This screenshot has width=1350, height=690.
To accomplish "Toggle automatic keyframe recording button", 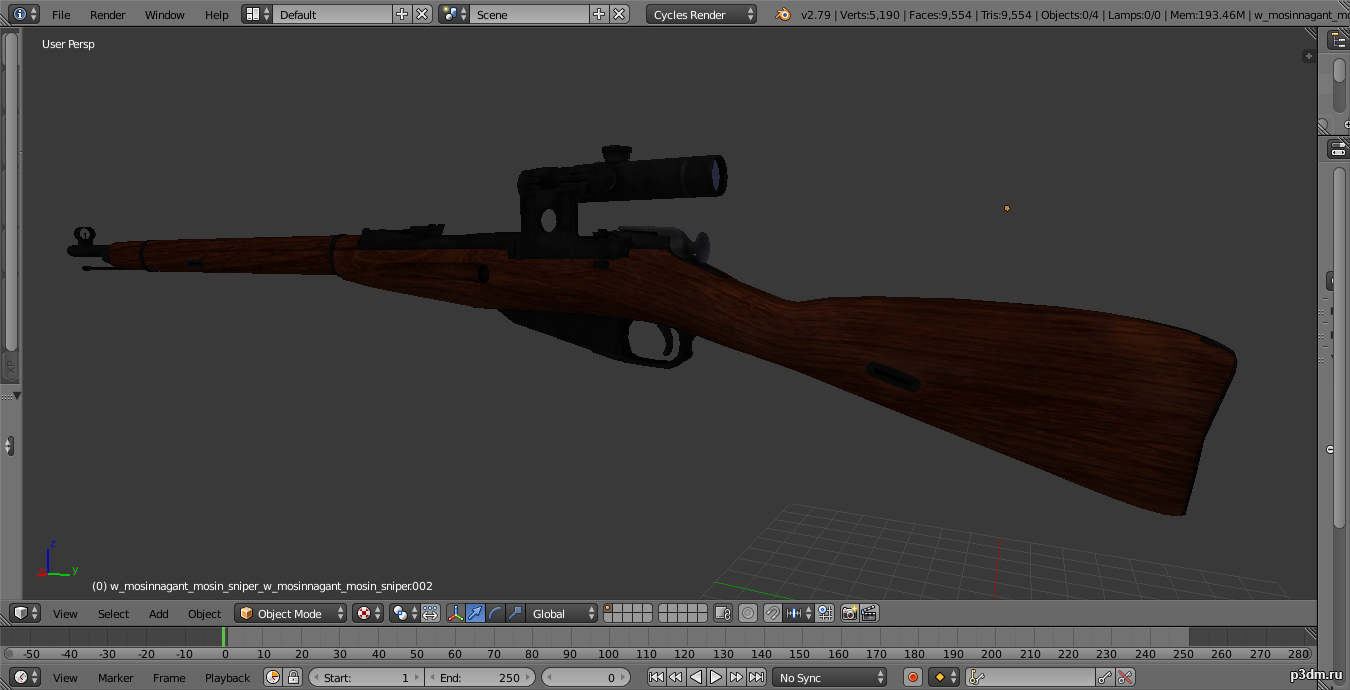I will [912, 677].
